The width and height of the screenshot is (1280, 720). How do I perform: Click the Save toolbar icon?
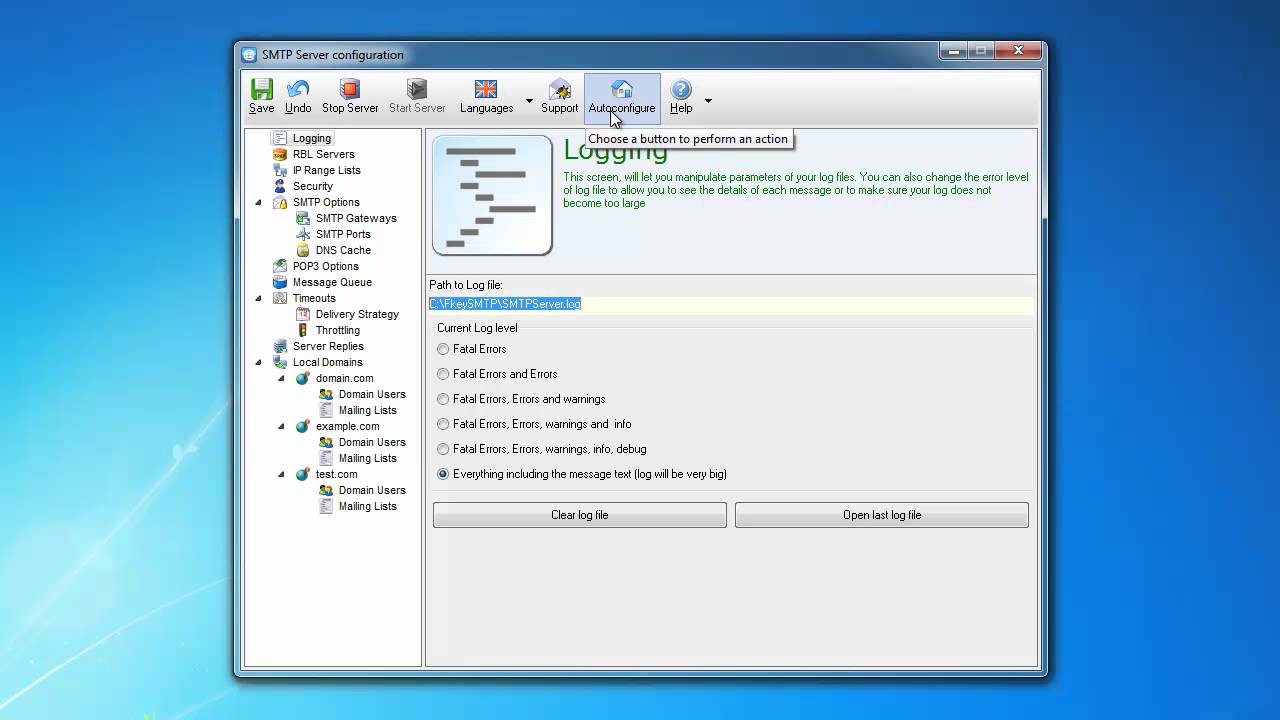point(262,89)
